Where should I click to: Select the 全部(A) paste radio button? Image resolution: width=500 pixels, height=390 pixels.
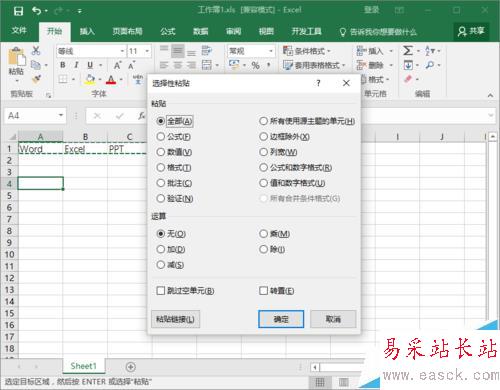161,121
